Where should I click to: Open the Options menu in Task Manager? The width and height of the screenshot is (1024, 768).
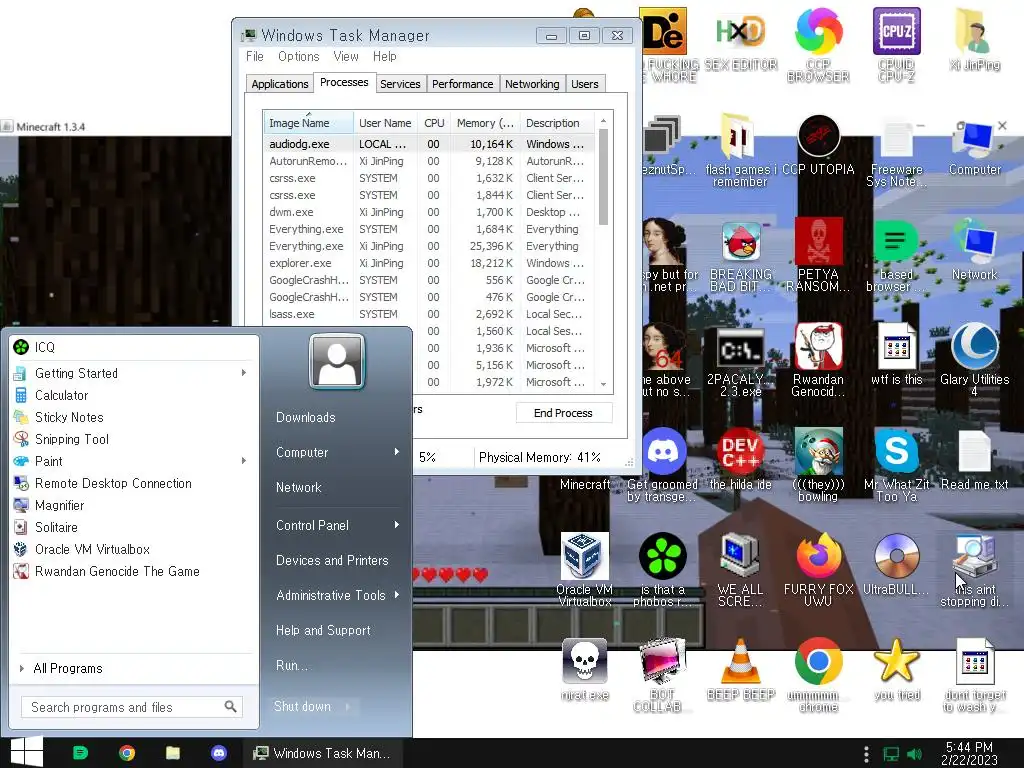(298, 56)
